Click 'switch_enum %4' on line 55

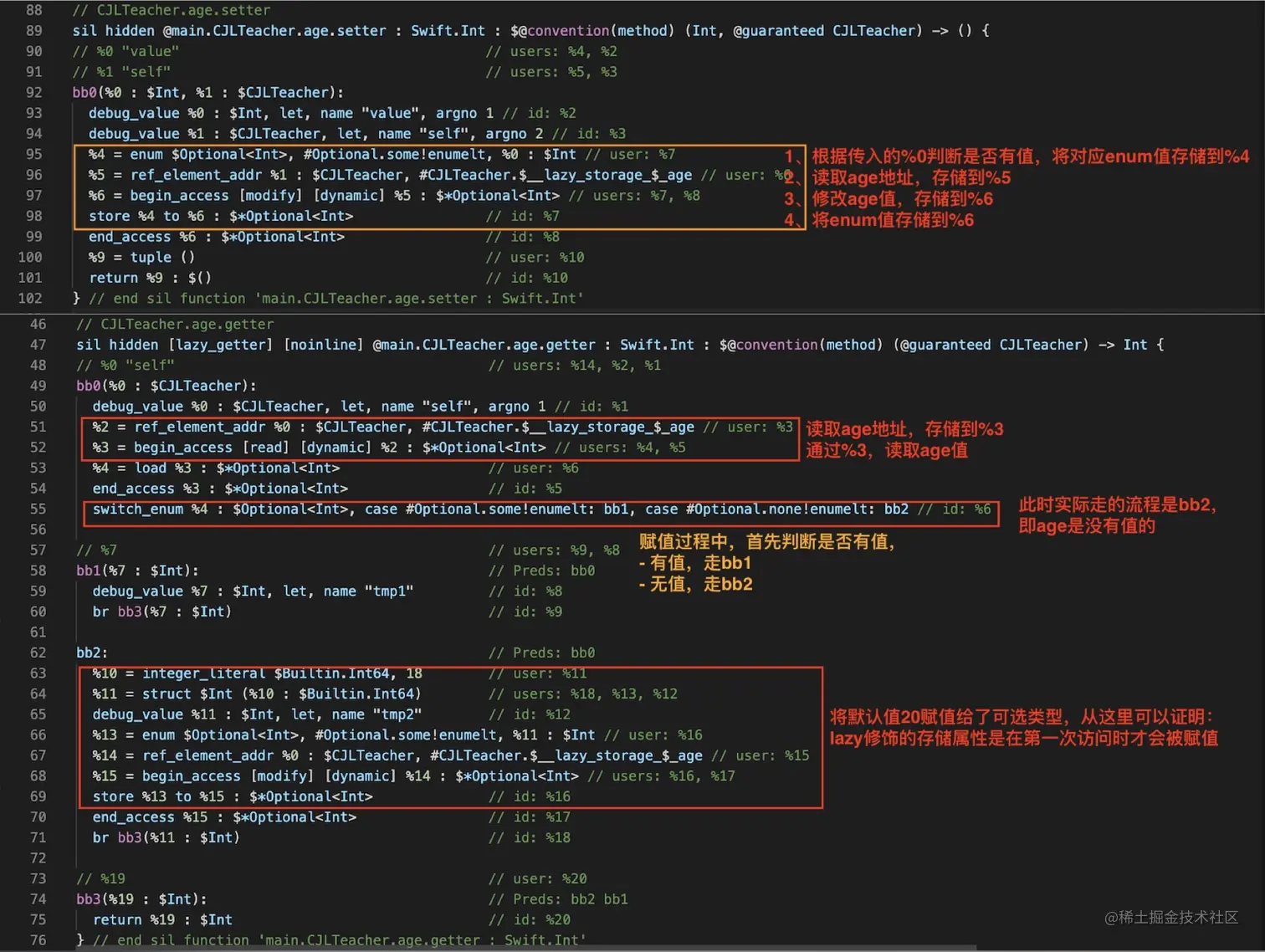[150, 509]
